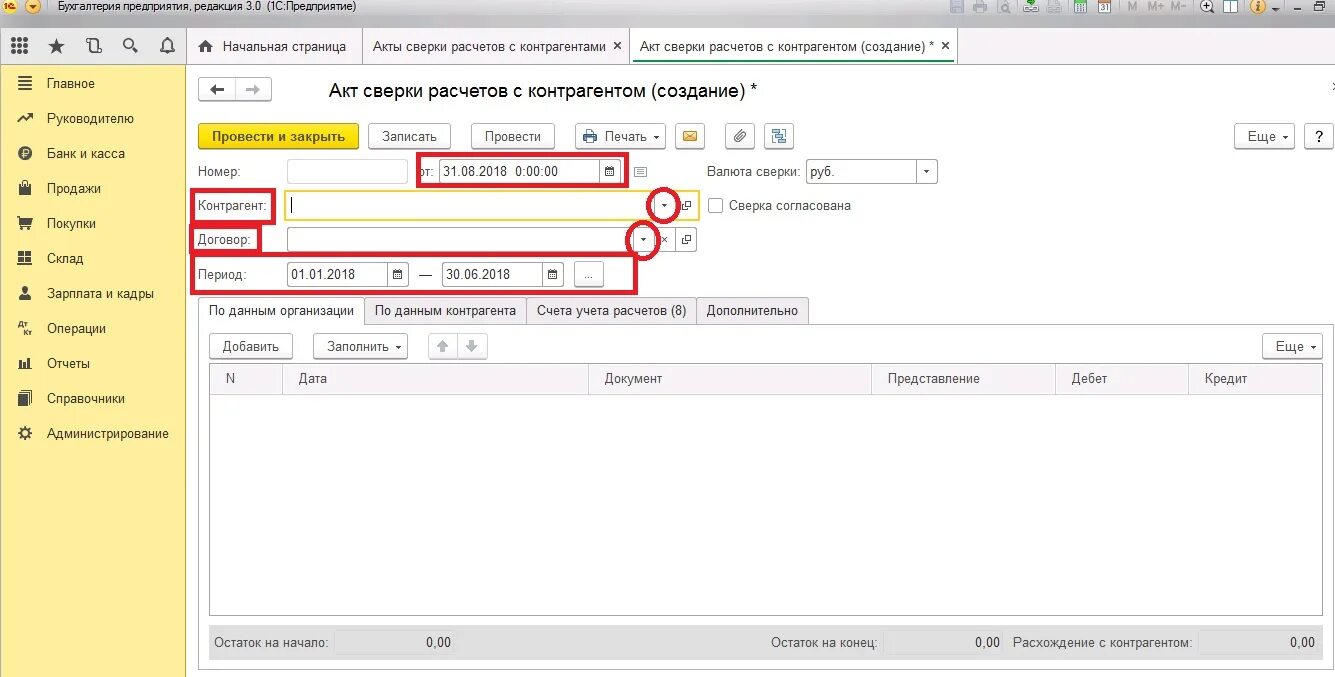The width and height of the screenshot is (1335, 677).
Task: Click Записать button
Action: point(409,136)
